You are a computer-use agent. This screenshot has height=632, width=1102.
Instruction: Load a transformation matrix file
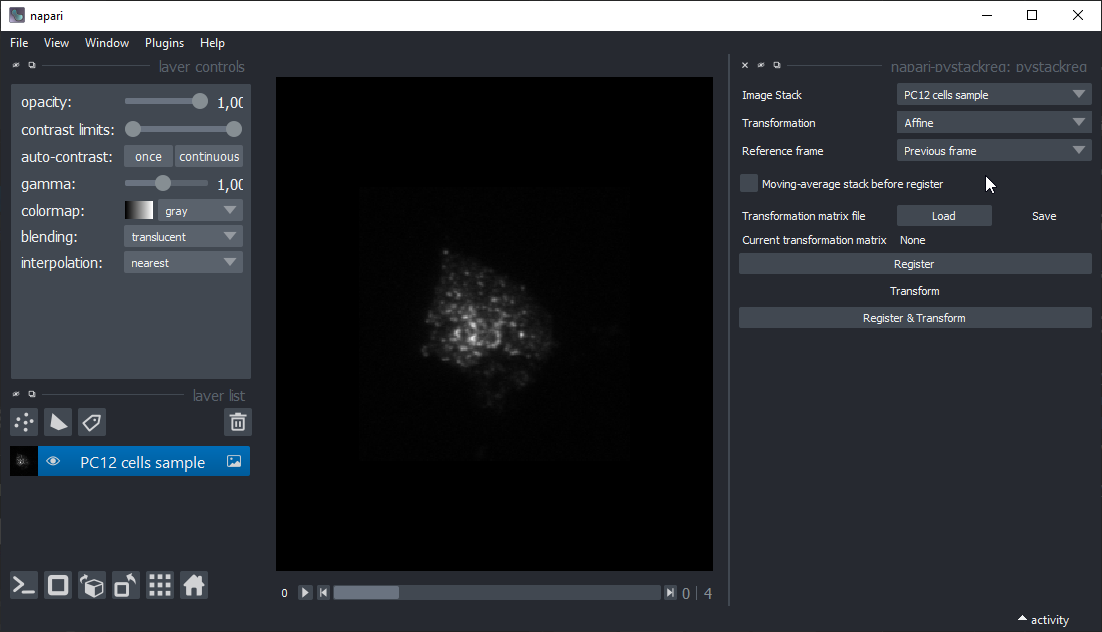coord(943,216)
